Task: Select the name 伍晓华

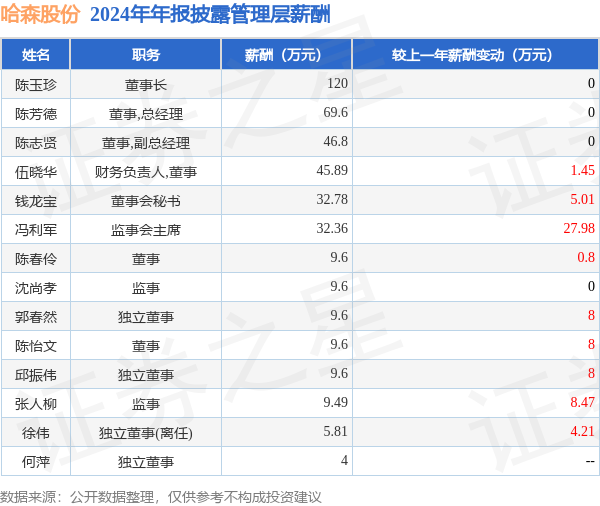Action: click(36, 172)
